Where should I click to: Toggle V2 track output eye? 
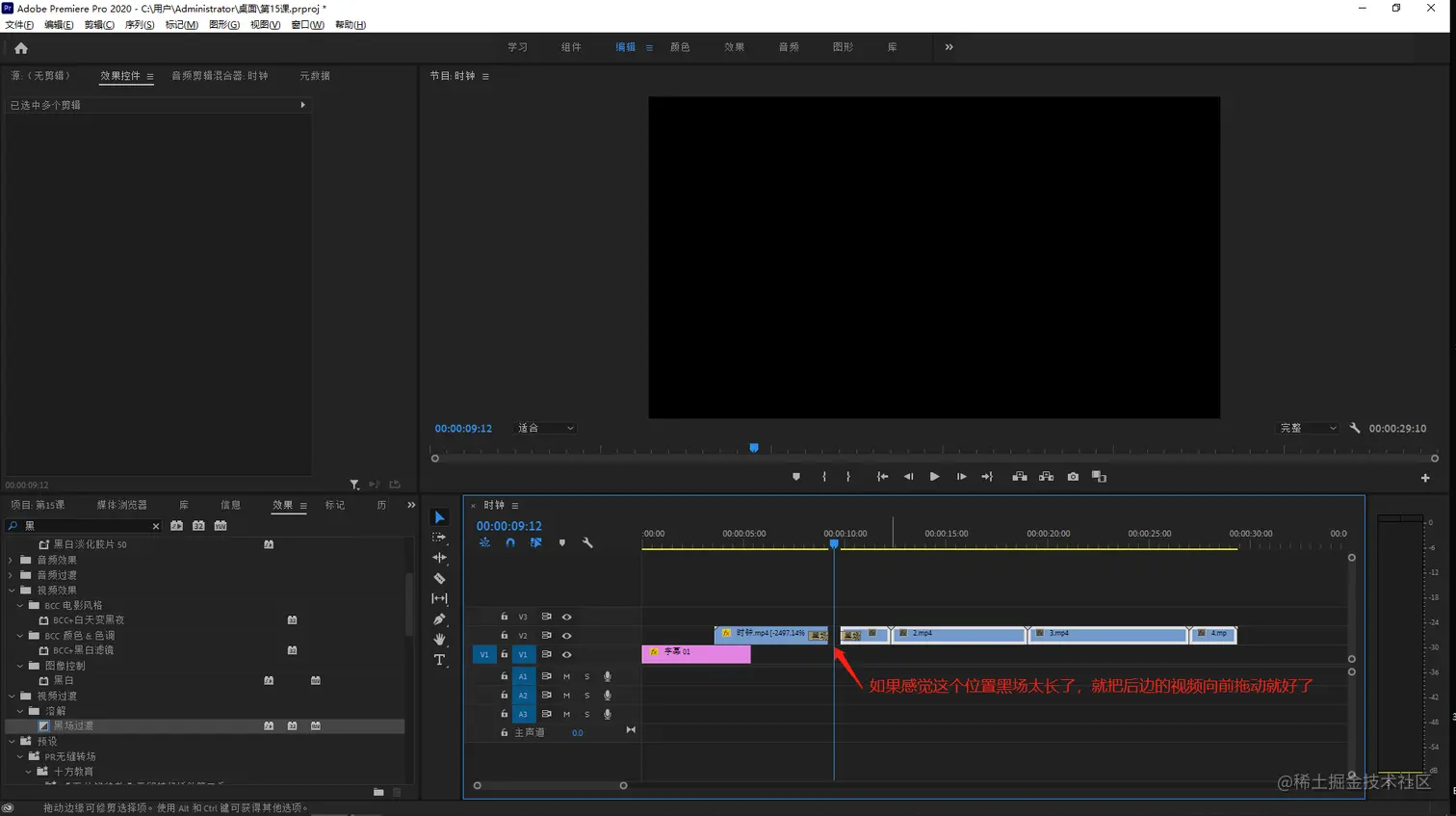(x=567, y=636)
